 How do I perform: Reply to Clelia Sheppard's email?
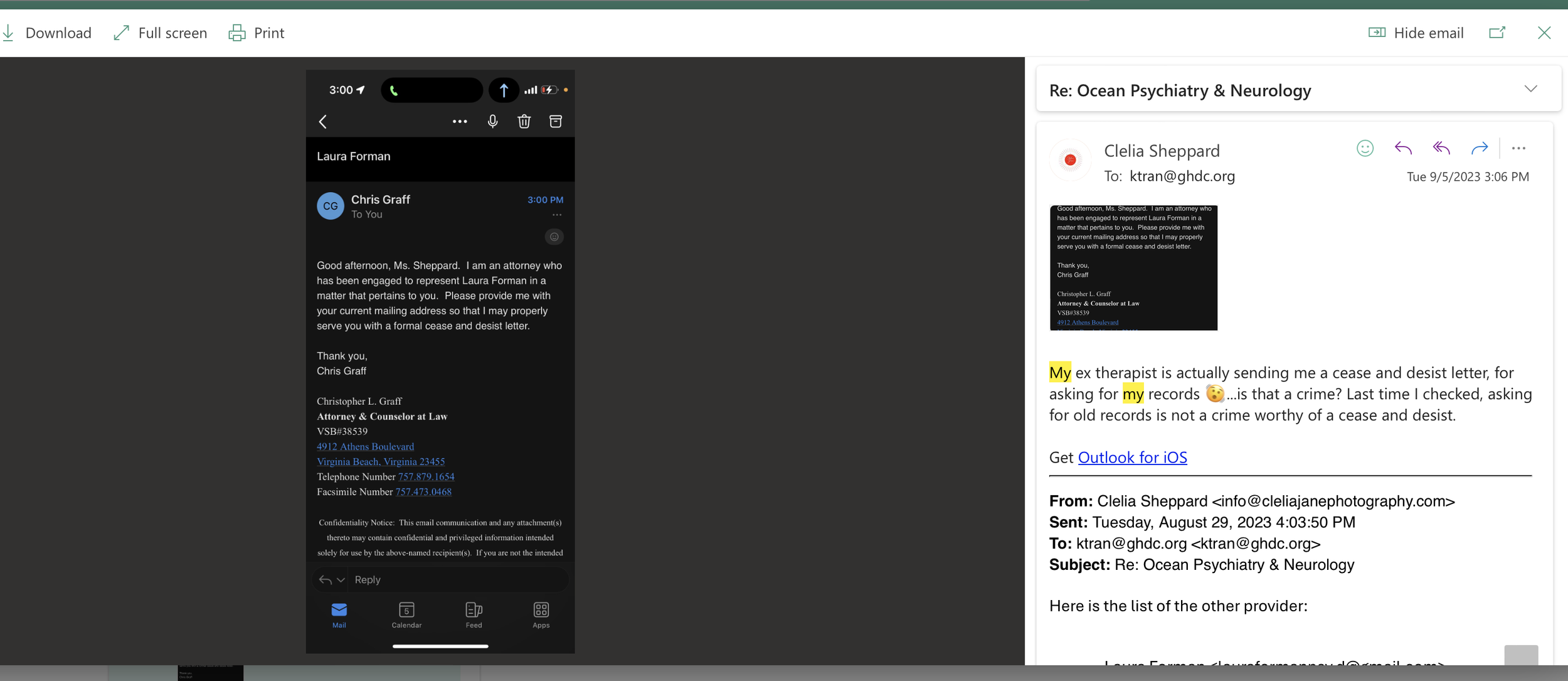coord(1403,148)
